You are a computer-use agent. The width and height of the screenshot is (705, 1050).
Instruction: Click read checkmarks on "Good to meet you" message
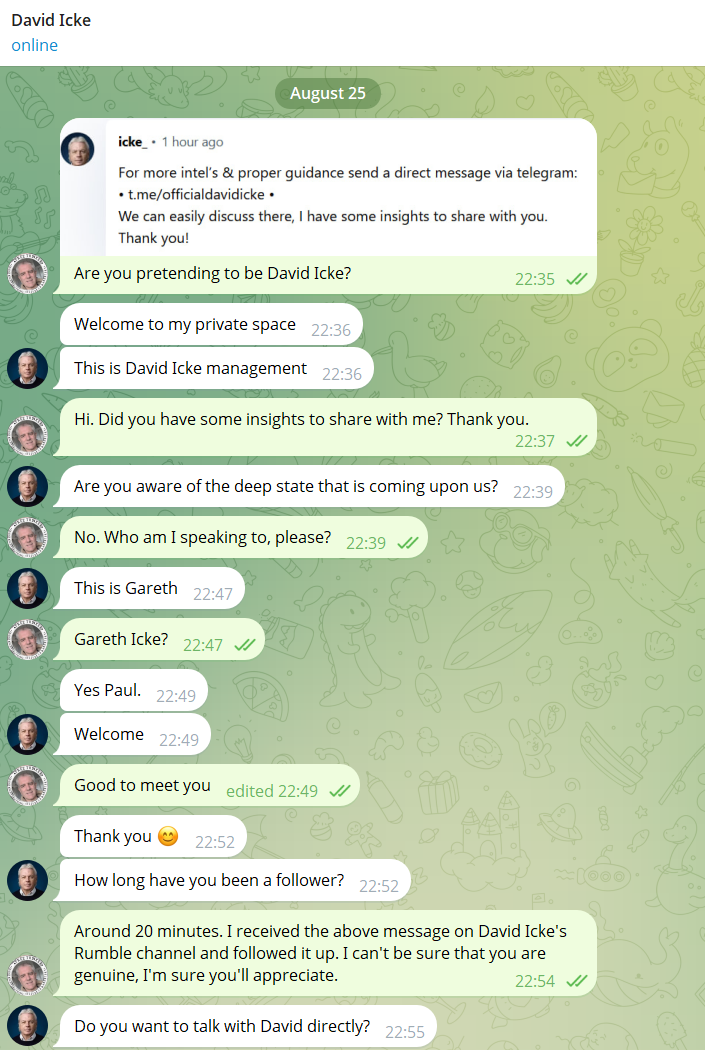[x=340, y=791]
